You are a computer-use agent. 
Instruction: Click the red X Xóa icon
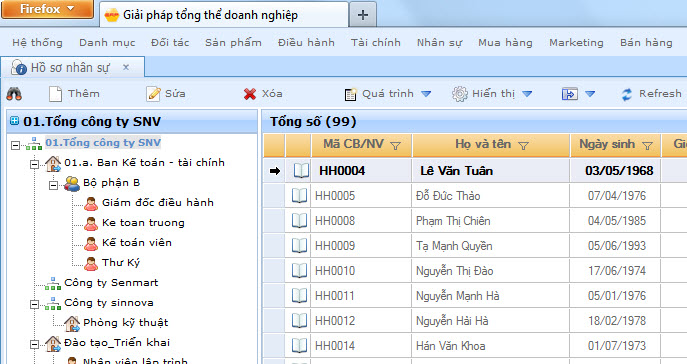pyautogui.click(x=250, y=94)
